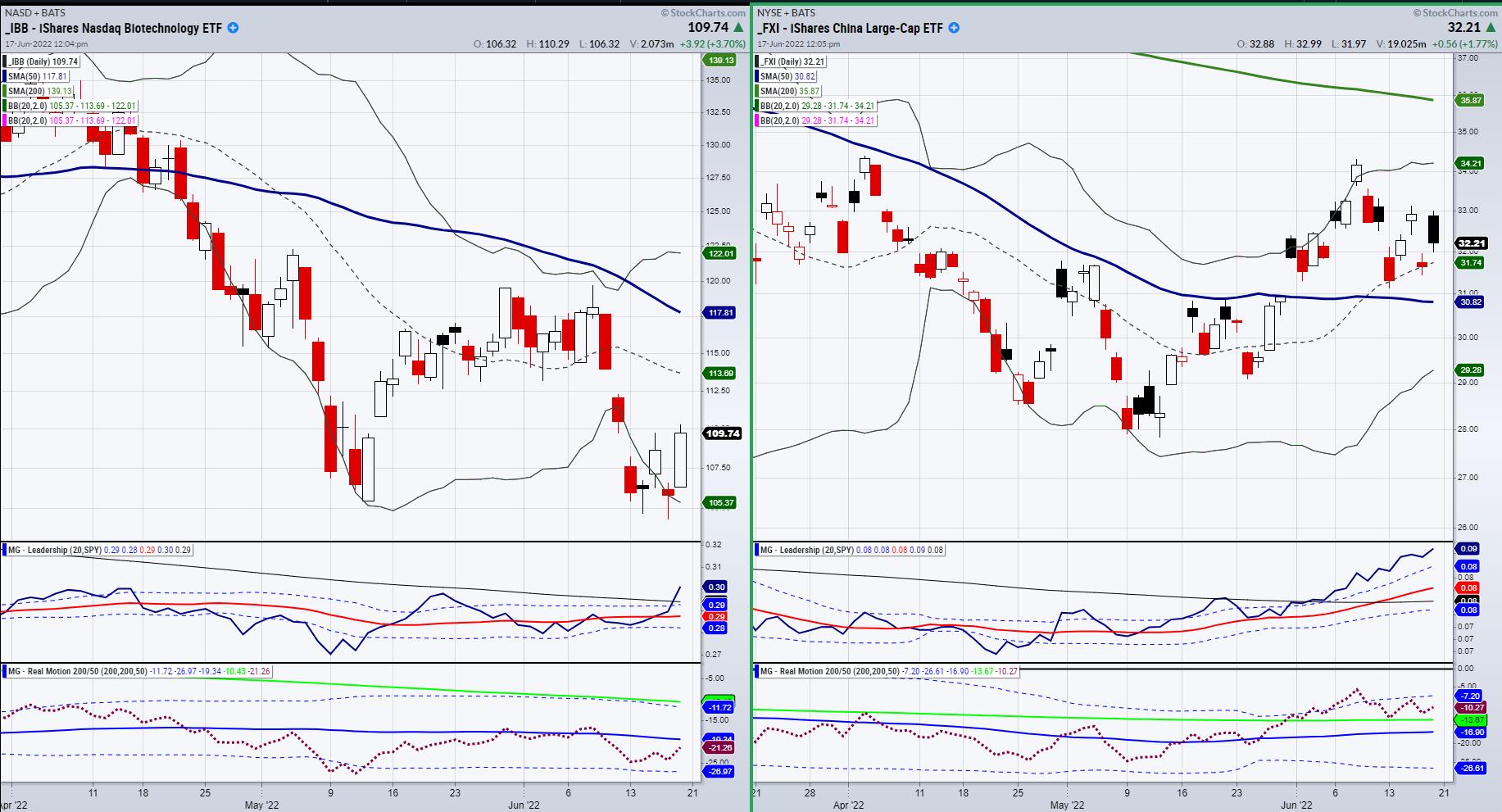Click the StockCharts.com watermark on FXI chart
The width and height of the screenshot is (1502, 812).
1452,12
